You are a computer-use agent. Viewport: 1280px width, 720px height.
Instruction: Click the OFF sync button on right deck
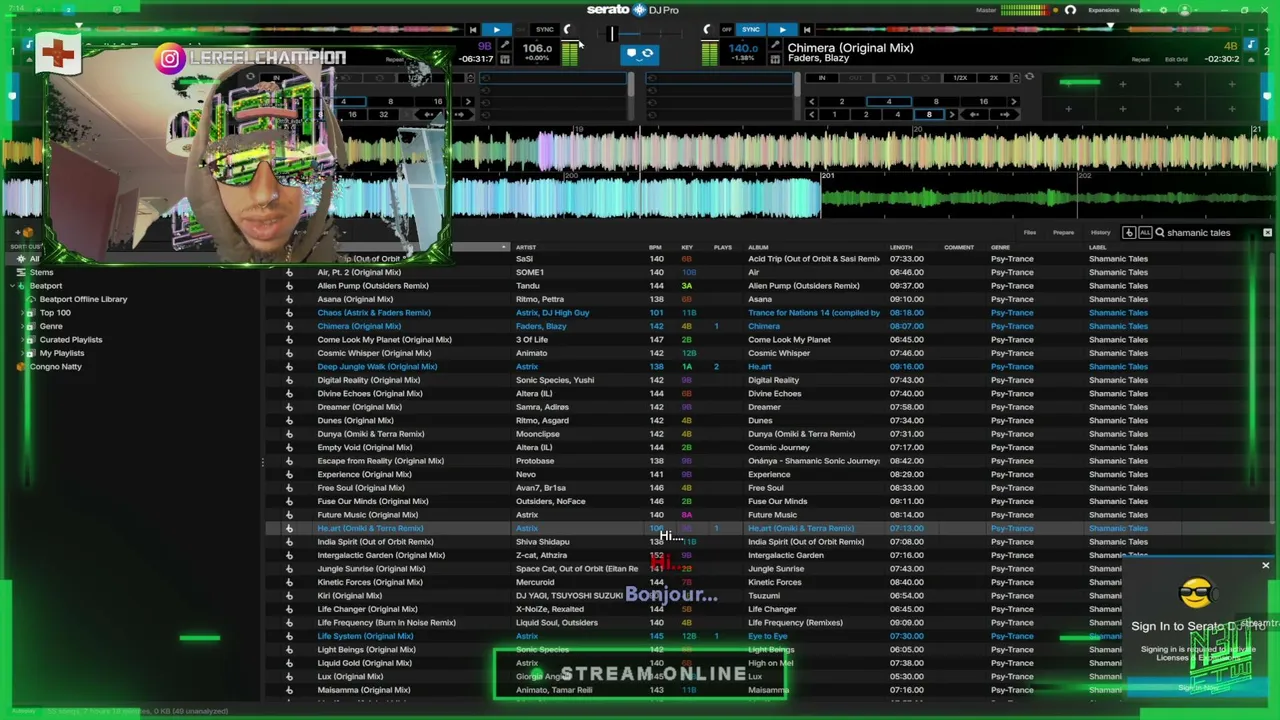pyautogui.click(x=727, y=30)
